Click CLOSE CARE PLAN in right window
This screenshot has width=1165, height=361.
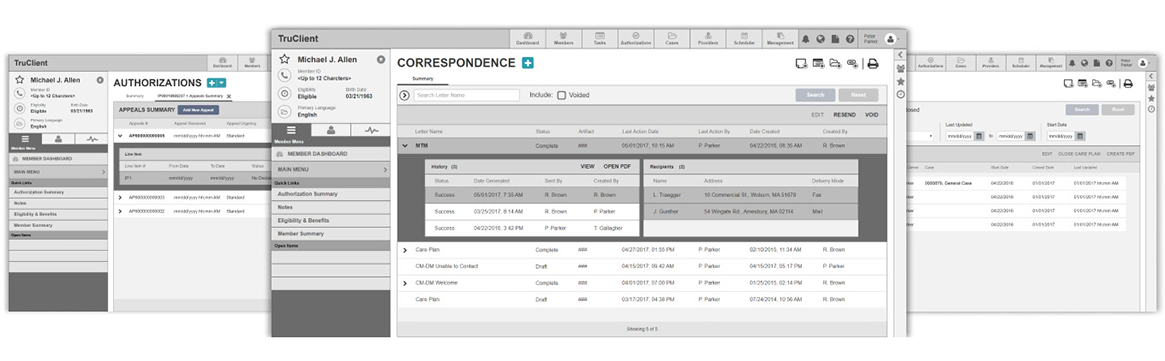1079,154
